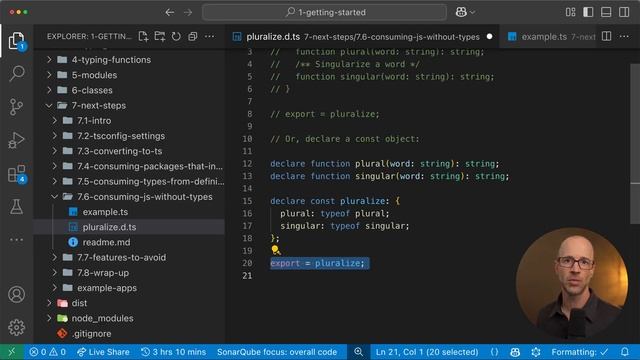Click the Formatting status indicator

coord(580,352)
